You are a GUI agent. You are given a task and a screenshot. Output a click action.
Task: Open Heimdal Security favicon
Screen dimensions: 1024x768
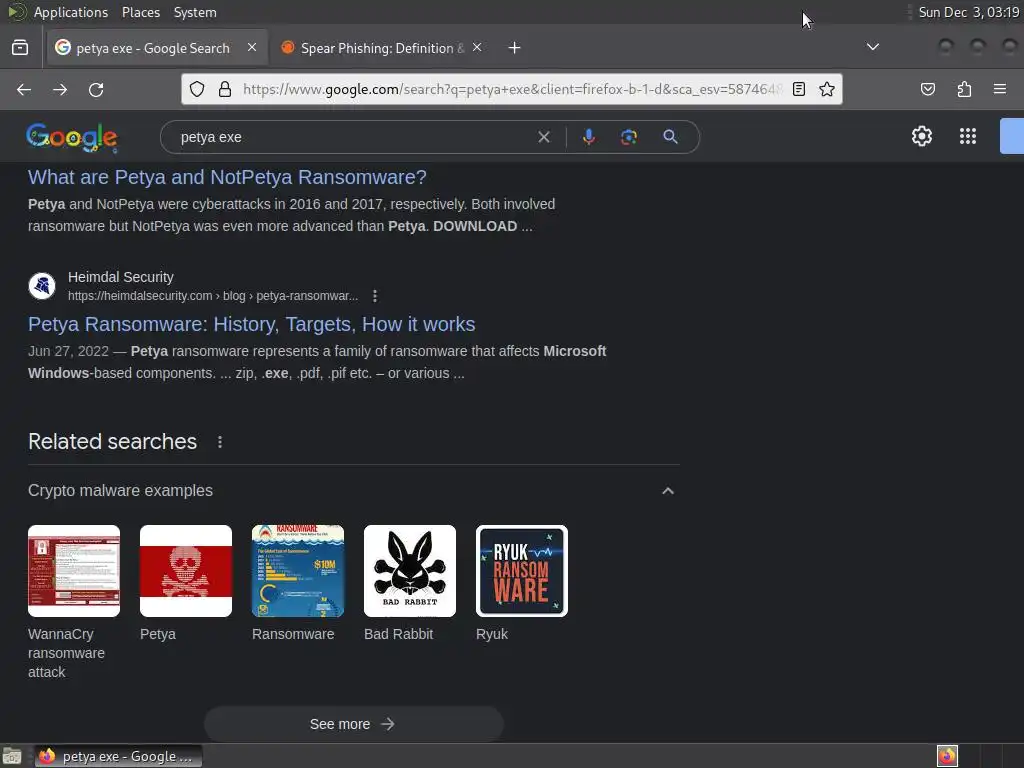(42, 286)
